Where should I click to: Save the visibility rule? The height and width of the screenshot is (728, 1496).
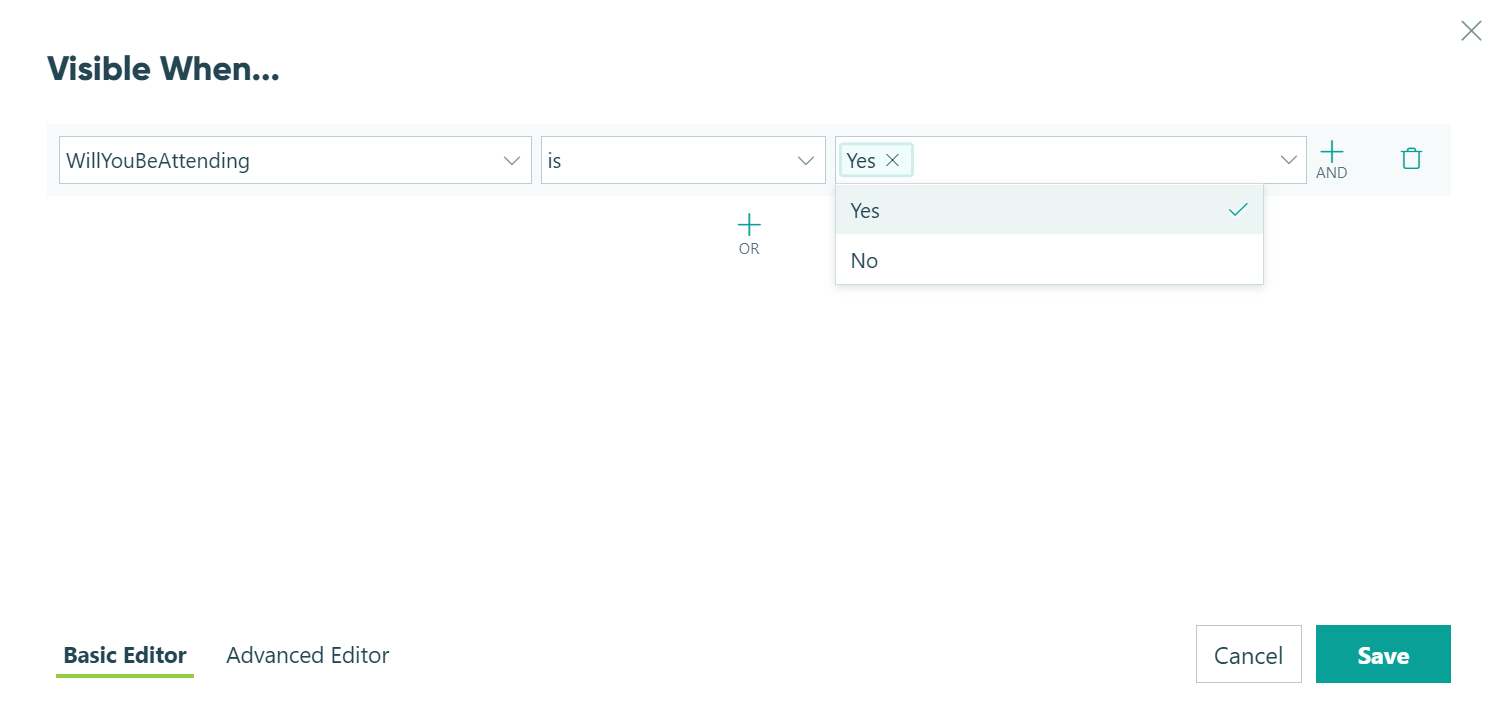tap(1383, 655)
